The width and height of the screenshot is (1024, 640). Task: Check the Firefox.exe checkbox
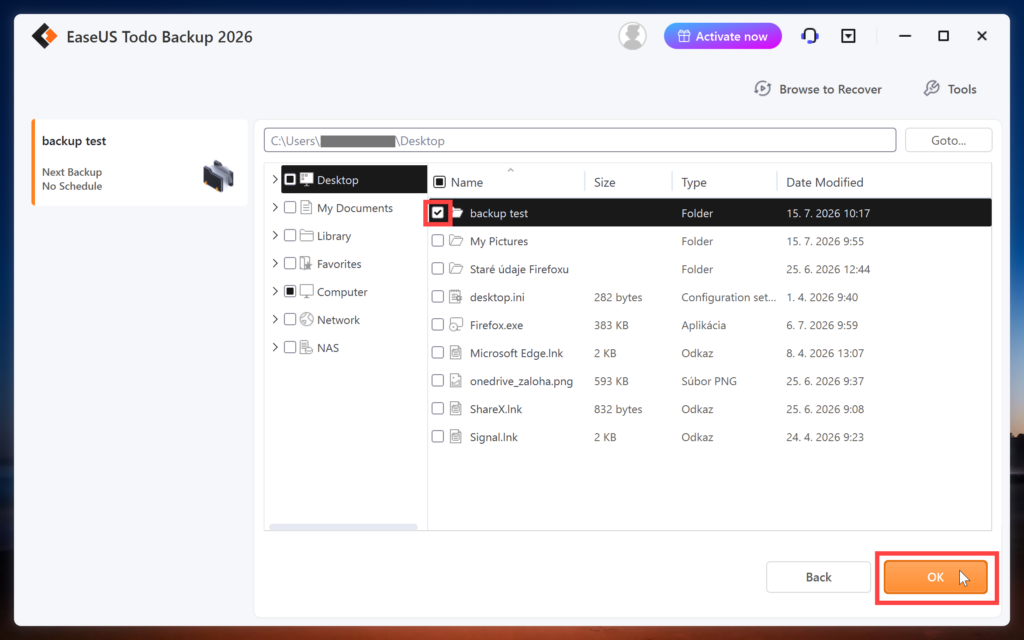438,325
